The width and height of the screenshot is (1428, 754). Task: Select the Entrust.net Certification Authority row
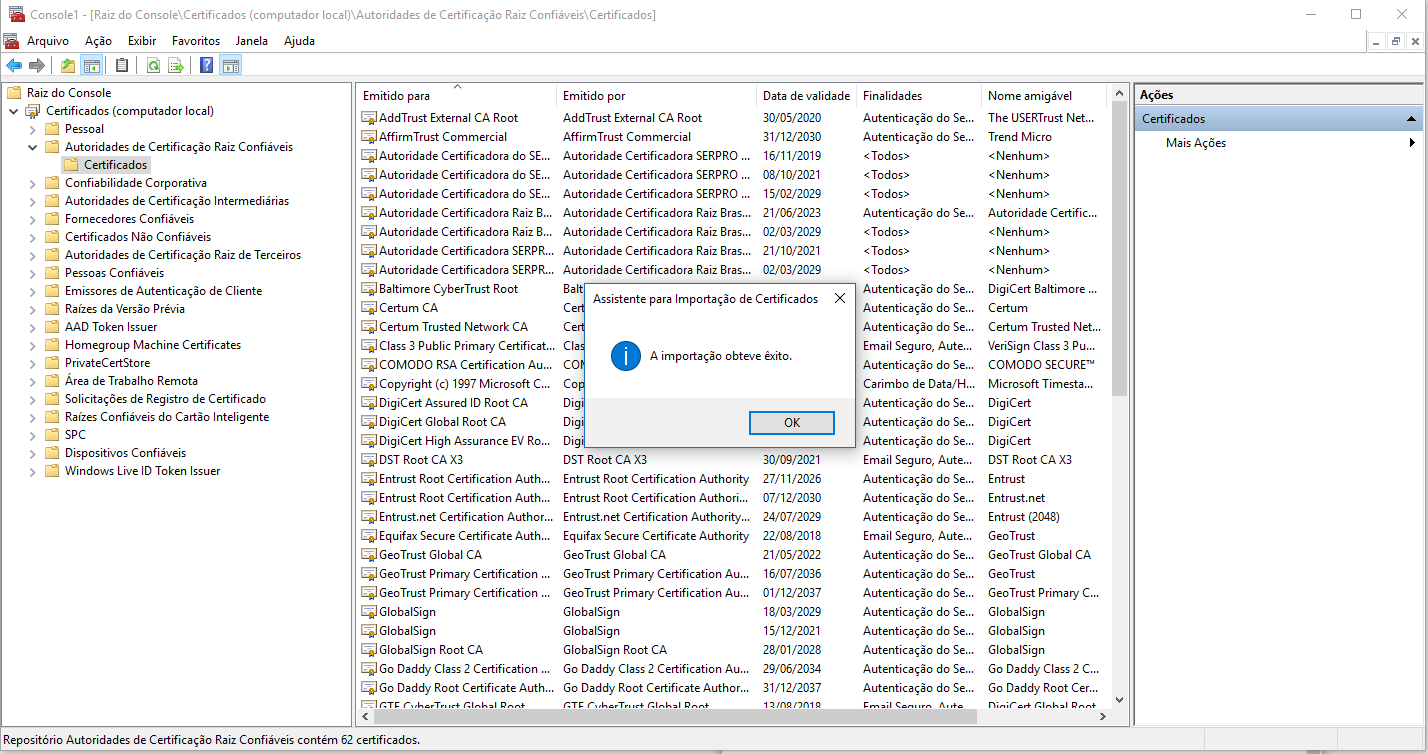click(x=733, y=517)
